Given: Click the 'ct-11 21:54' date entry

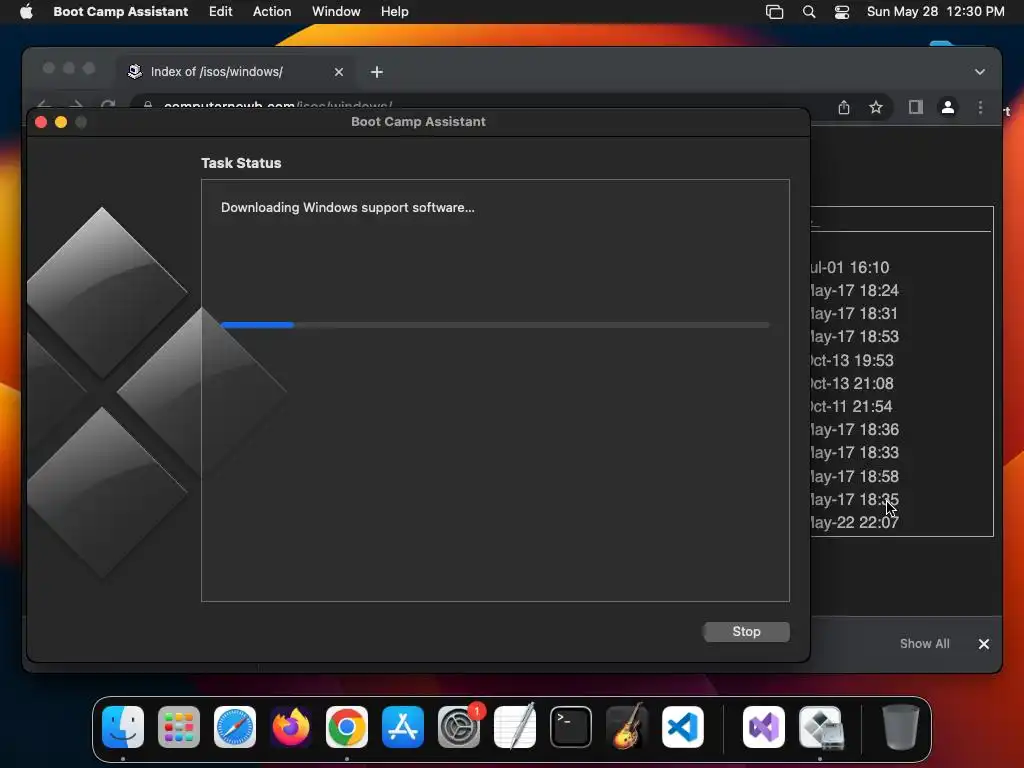Looking at the screenshot, I should [851, 406].
